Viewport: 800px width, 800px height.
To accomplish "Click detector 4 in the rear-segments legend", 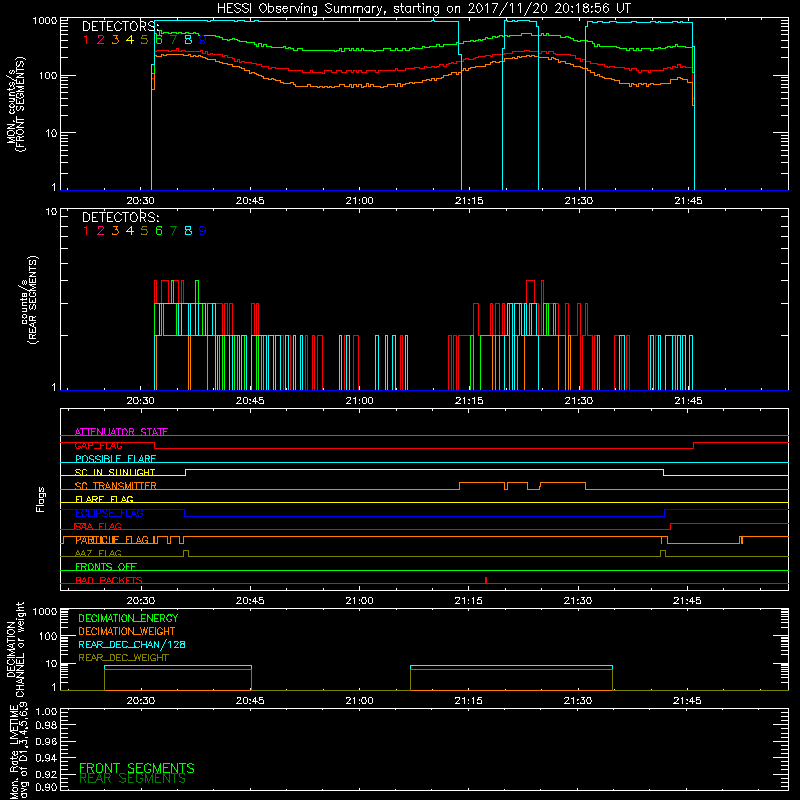I will point(130,231).
